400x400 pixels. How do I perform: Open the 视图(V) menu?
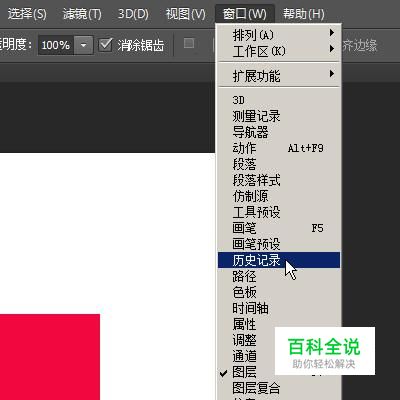[x=185, y=14]
